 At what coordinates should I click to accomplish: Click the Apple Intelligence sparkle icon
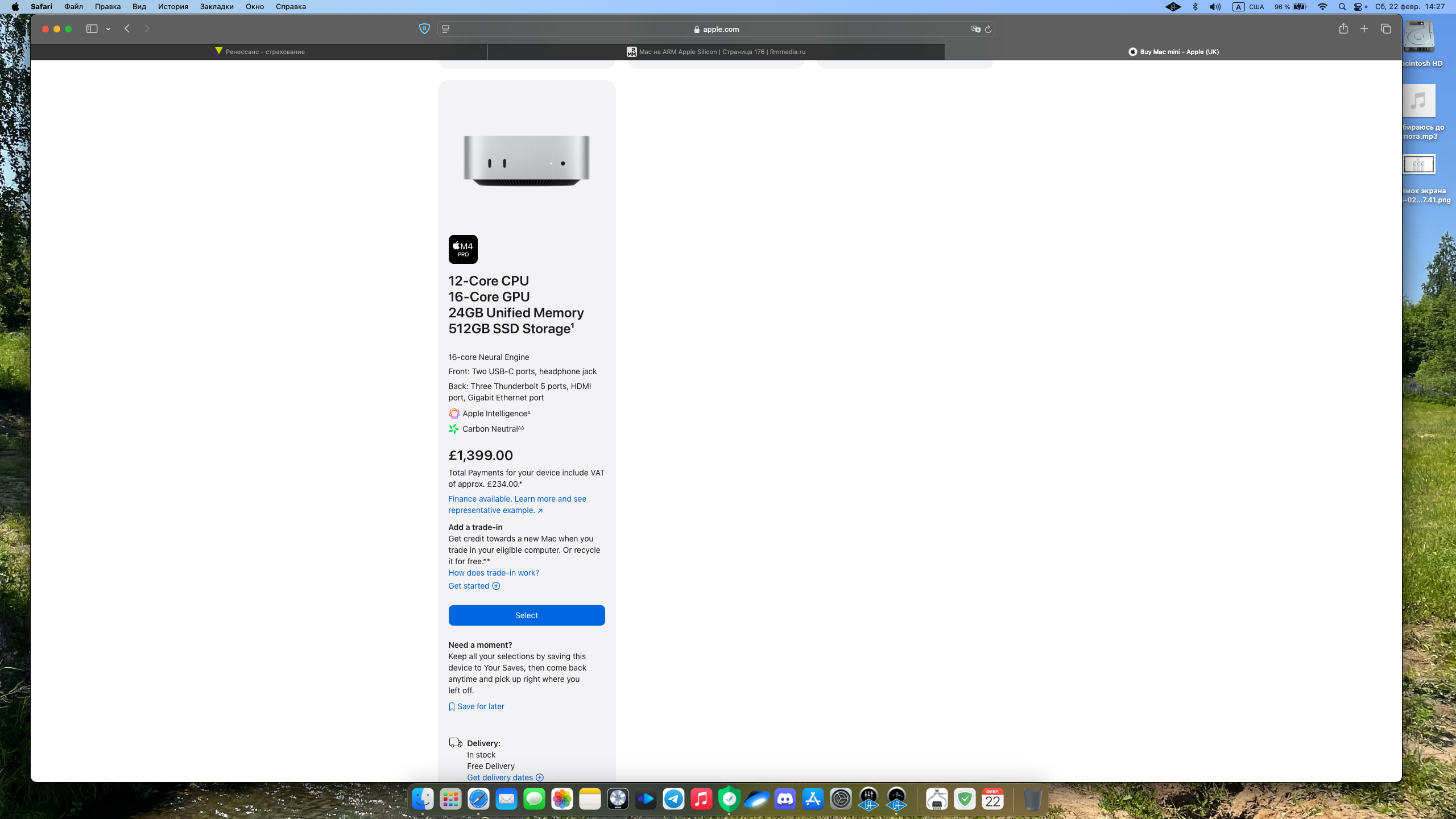click(454, 413)
